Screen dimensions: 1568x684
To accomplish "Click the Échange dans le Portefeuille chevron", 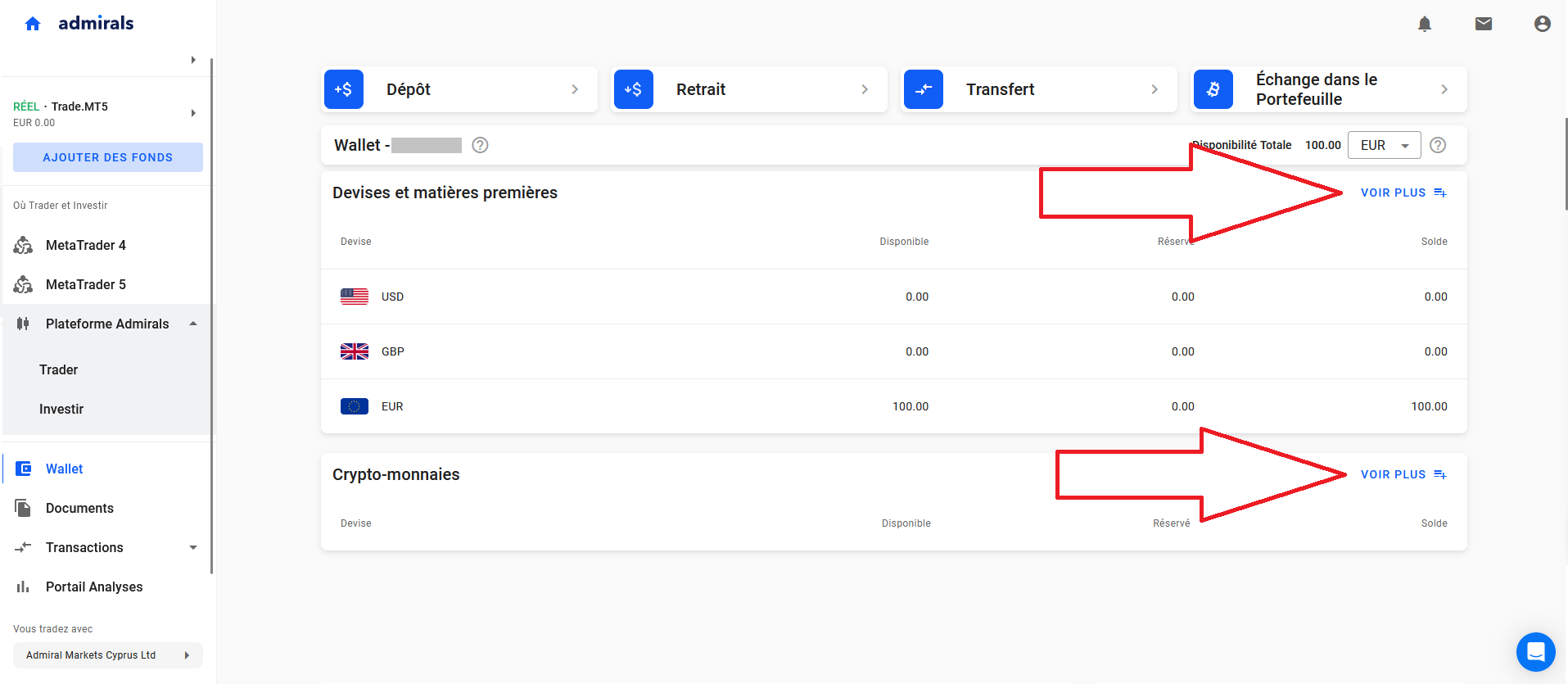I will coord(1444,89).
